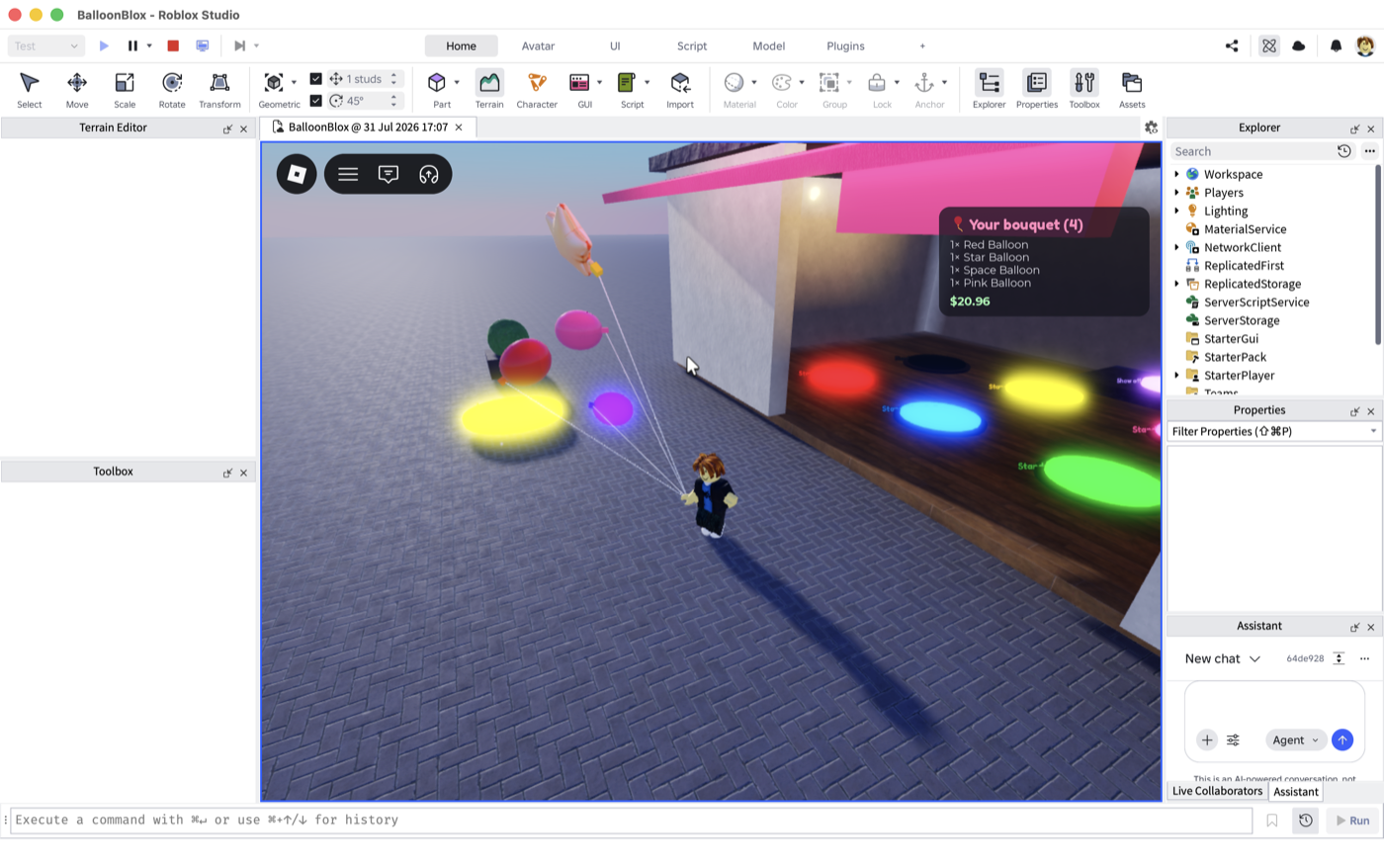
Task: Click the Filter Properties field
Action: click(1274, 432)
